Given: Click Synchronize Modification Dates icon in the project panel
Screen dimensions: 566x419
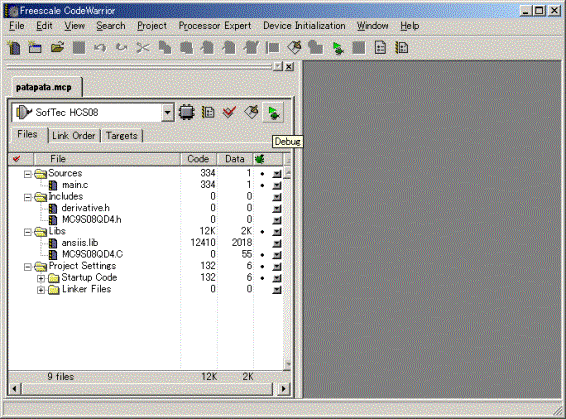Looking at the screenshot, I should pos(208,112).
